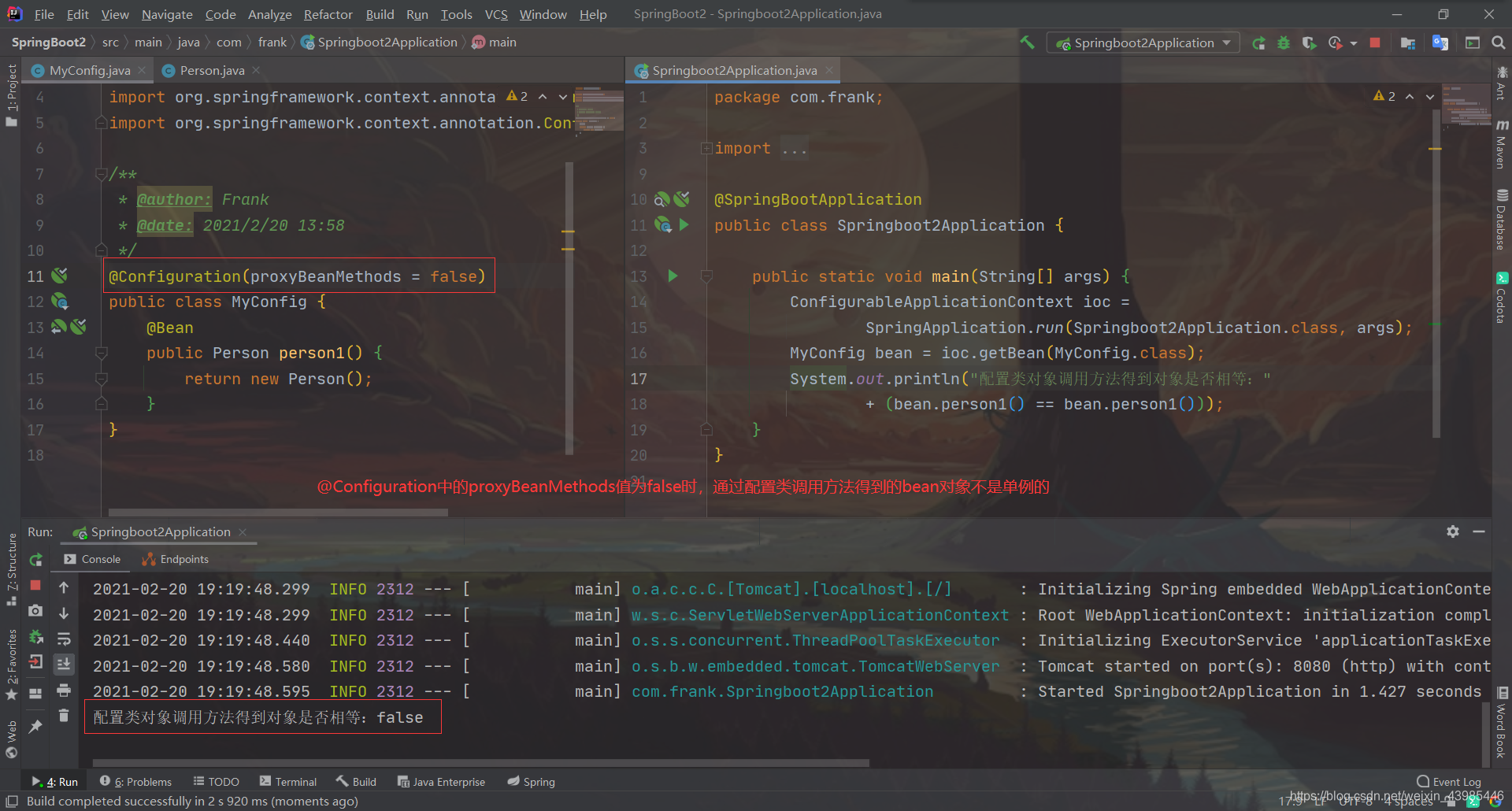Viewport: 1512px width, 811px height.
Task: Click the translate icon in toolbar
Action: (1440, 43)
